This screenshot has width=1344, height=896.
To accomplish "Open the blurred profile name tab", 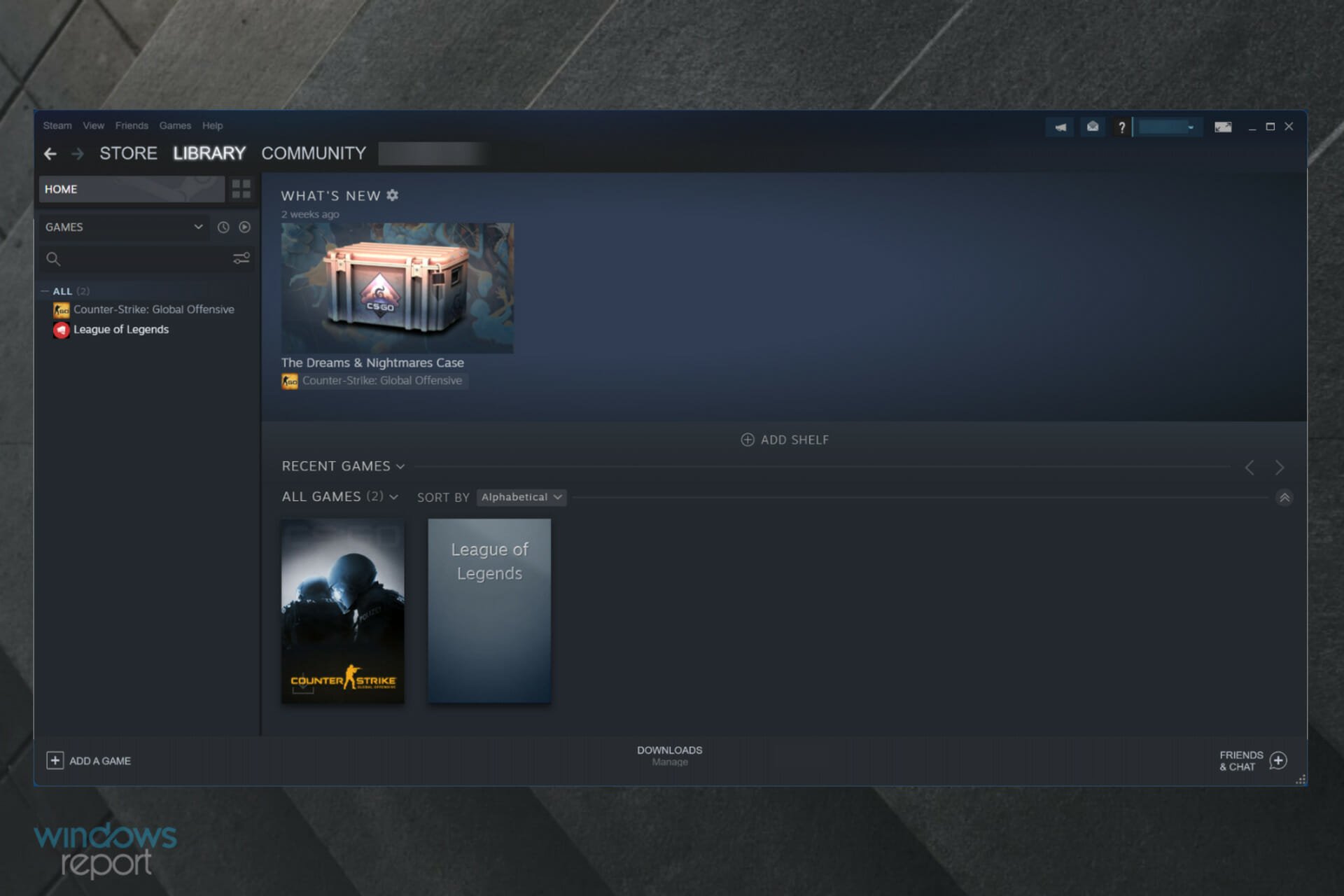I will tap(433, 153).
